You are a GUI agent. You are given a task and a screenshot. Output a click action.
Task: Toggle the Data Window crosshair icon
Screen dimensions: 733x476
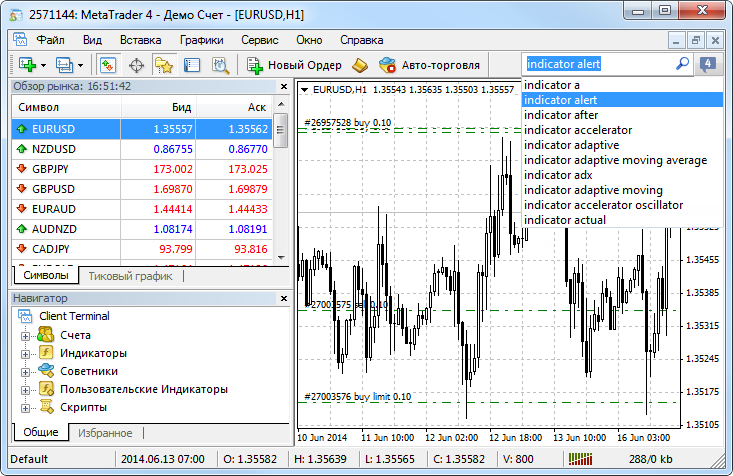(x=136, y=65)
